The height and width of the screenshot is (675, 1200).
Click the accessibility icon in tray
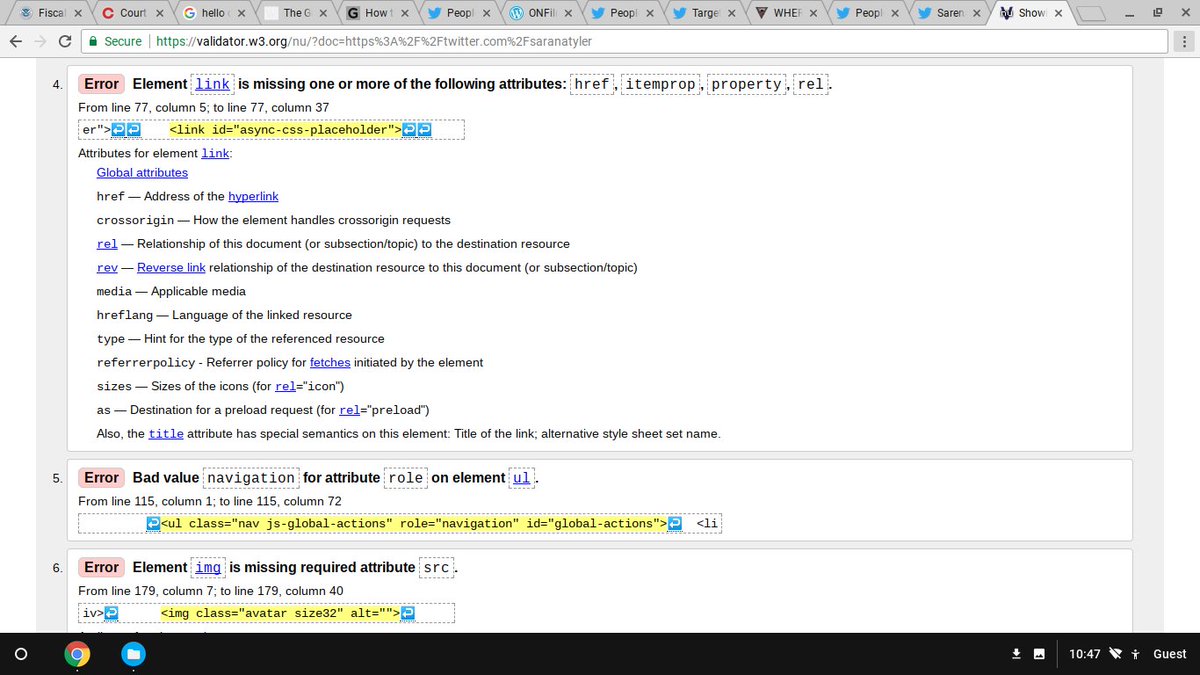(1135, 654)
